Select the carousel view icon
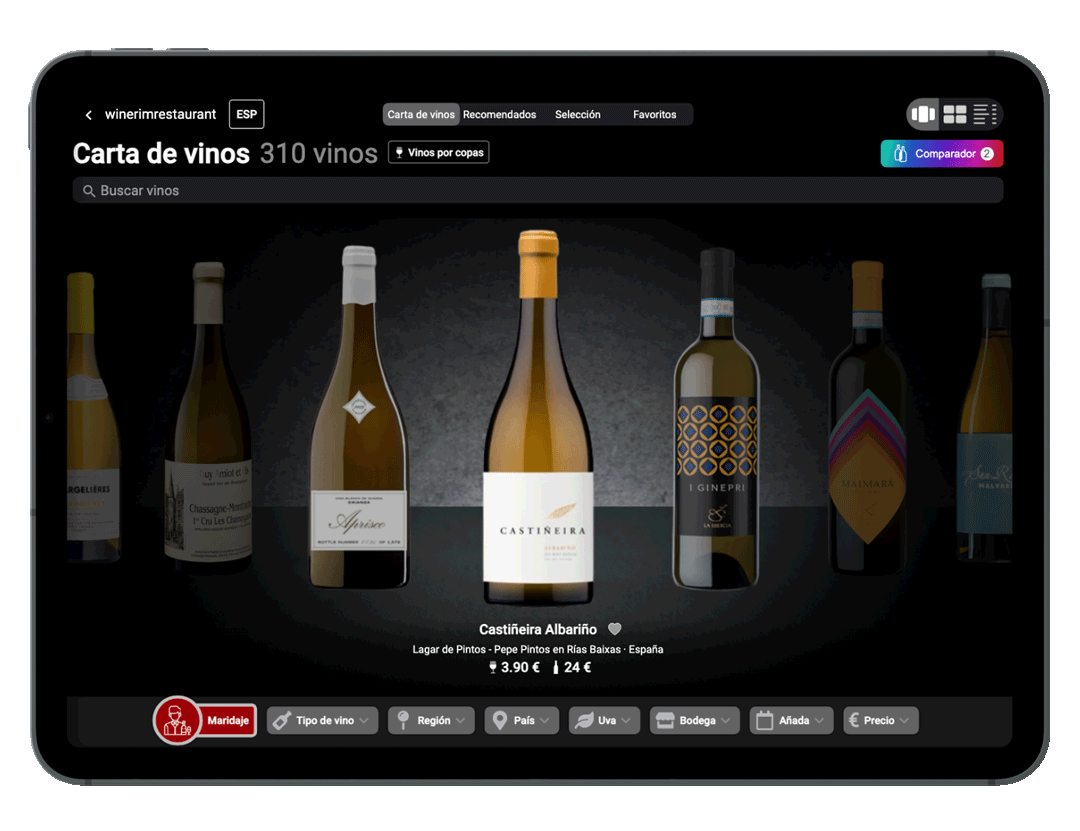The height and width of the screenshot is (831, 1080). (x=922, y=113)
